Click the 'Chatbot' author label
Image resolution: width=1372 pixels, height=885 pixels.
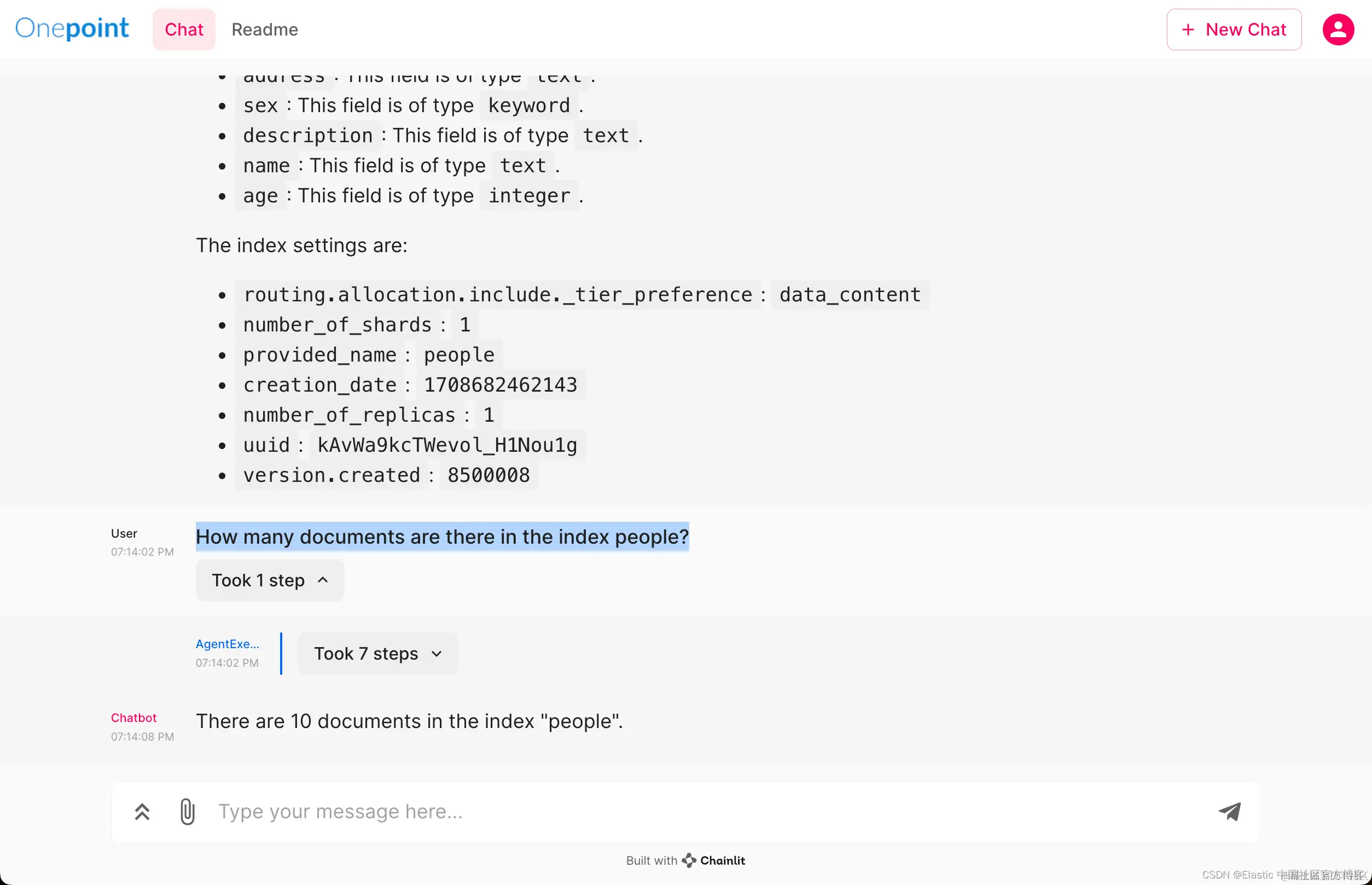tap(133, 718)
